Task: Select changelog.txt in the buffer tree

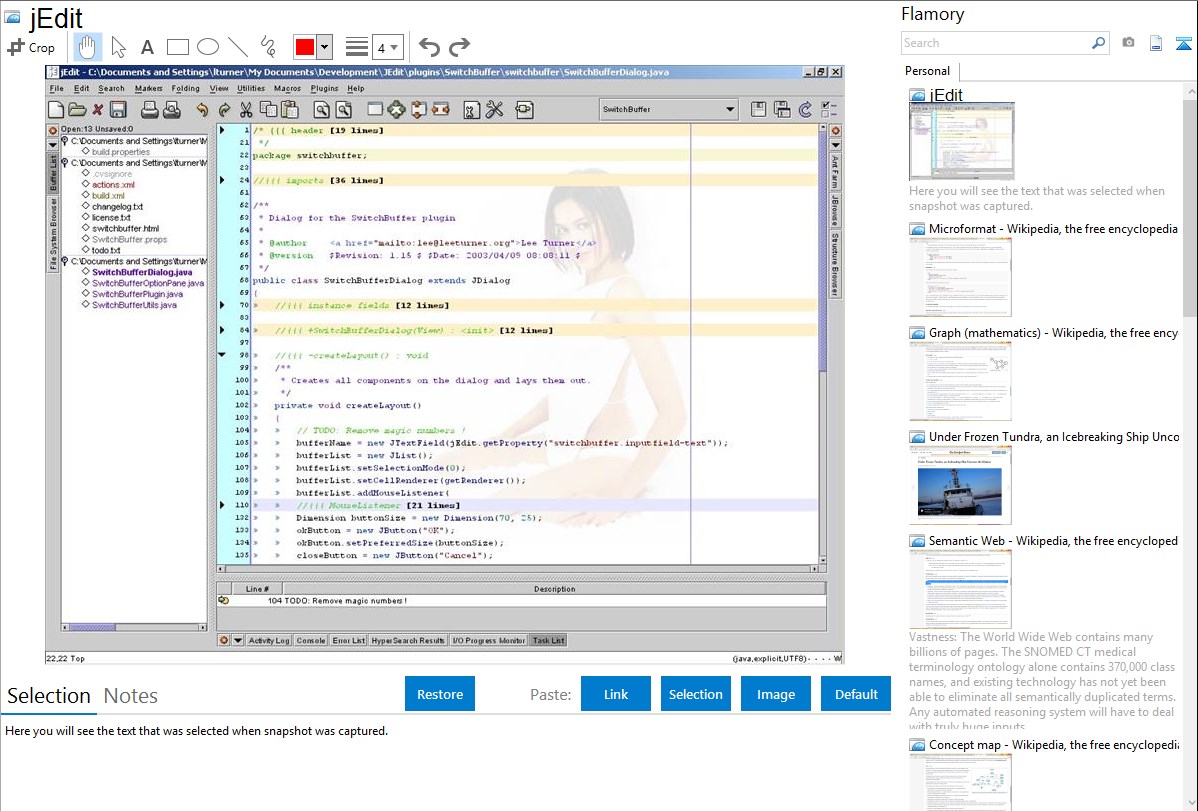Action: (118, 206)
